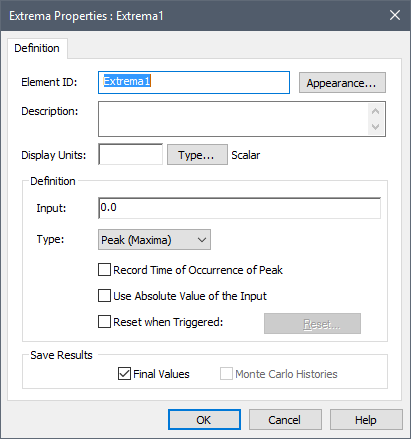Screen dimensions: 411x439
Task: Enable Record Time of Occurrence of Peak
Action: 104,270
